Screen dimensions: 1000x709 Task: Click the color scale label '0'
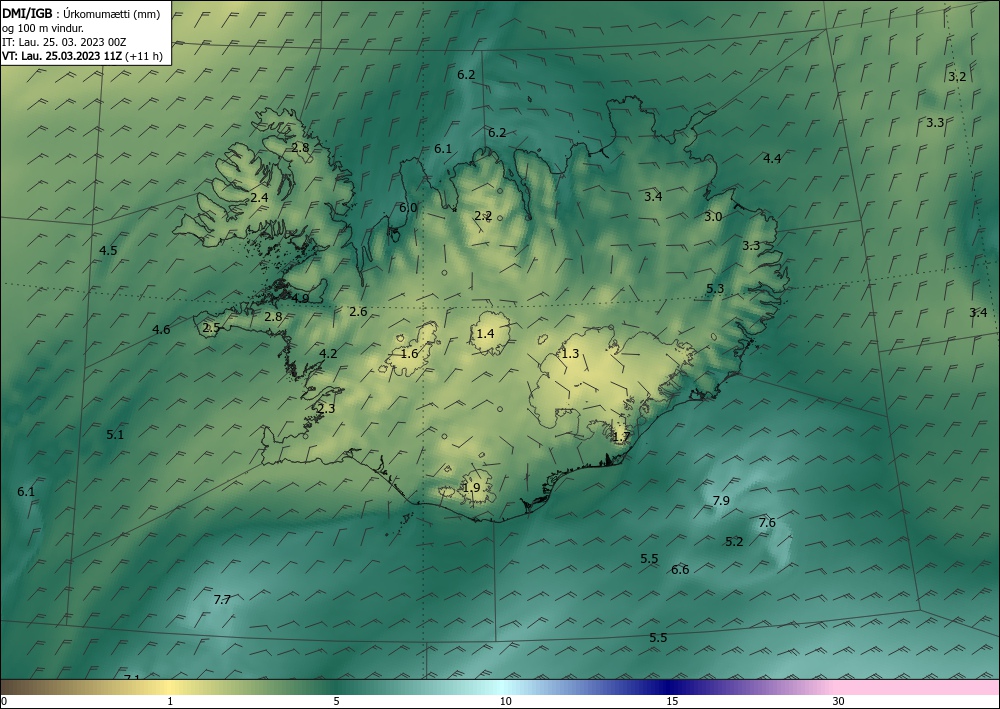(4, 701)
